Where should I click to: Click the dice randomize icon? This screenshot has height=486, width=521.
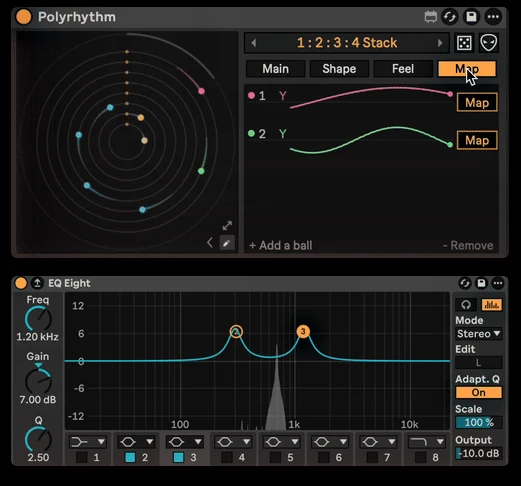pyautogui.click(x=464, y=43)
